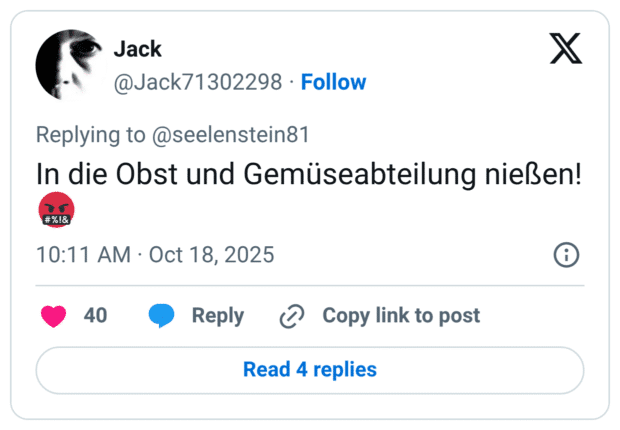The image size is (620, 430).
Task: Open the @Jack71302298 handle link
Action: pyautogui.click(x=198, y=82)
